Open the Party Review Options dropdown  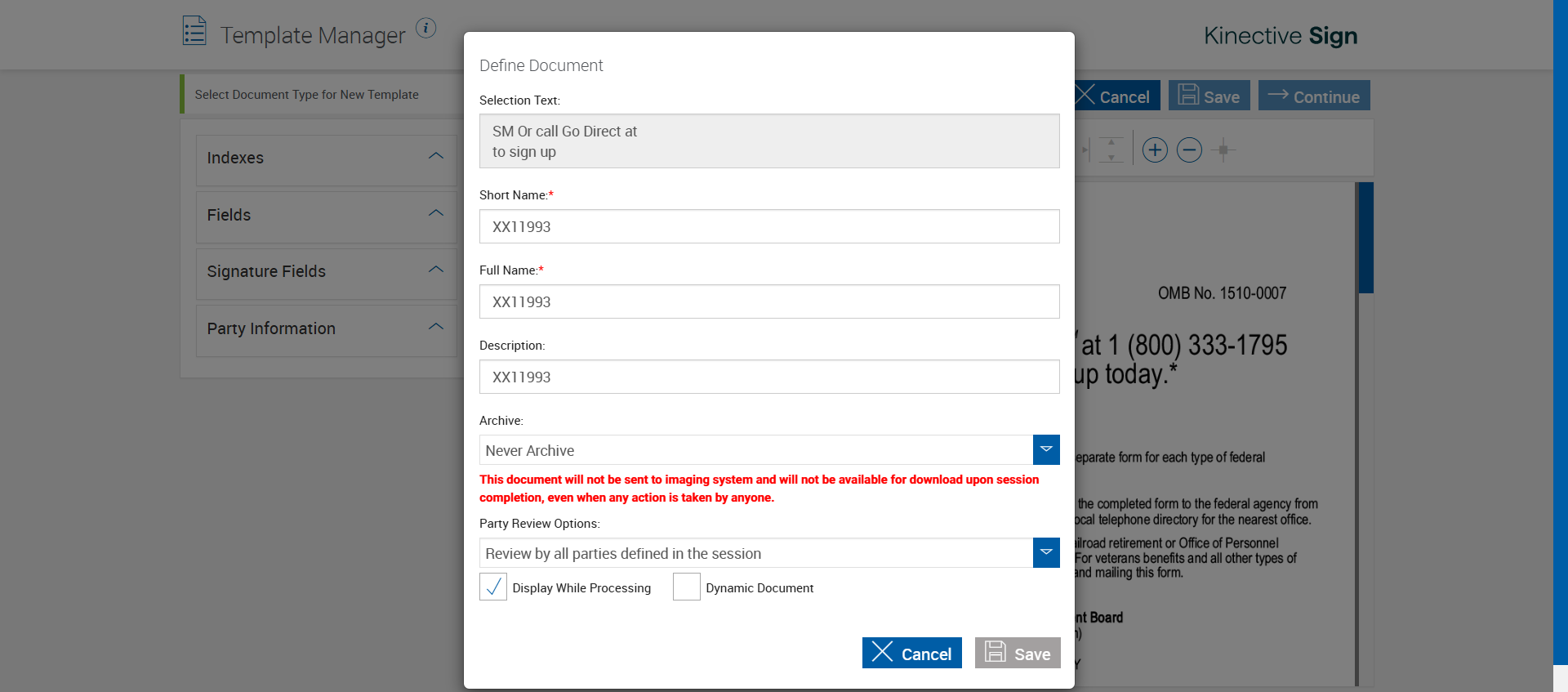coord(1046,552)
